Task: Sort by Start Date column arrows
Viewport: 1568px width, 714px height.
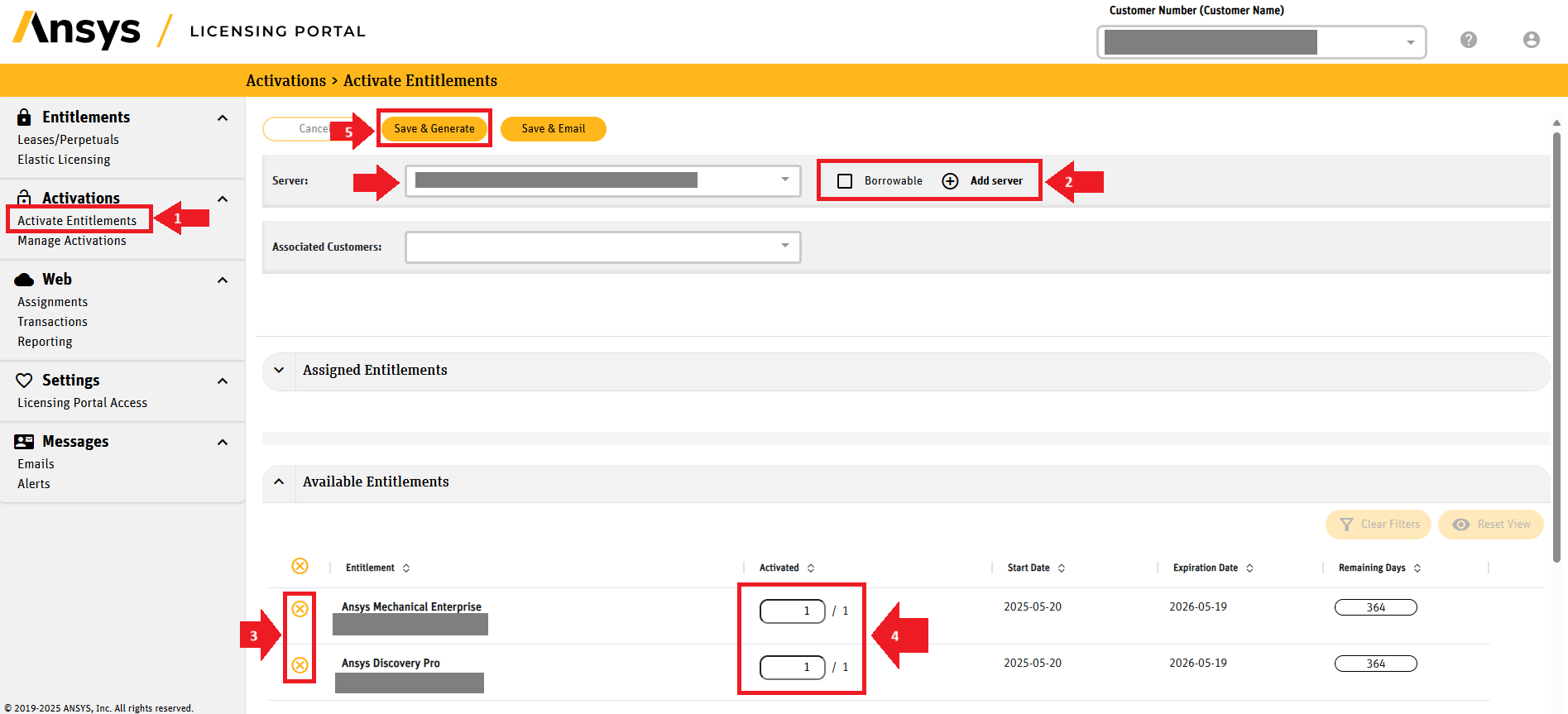Action: click(x=1062, y=568)
